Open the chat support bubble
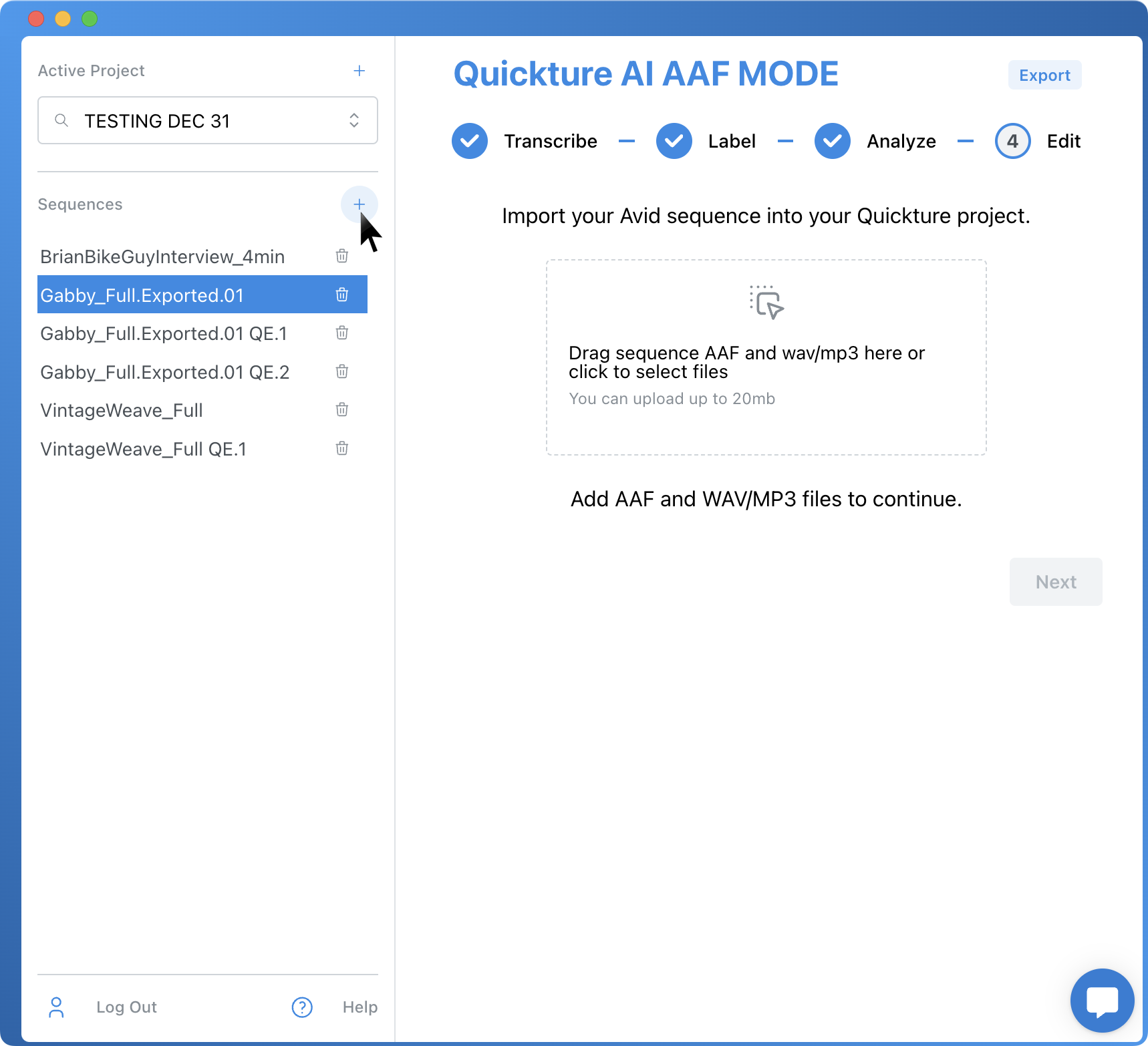1148x1046 pixels. pyautogui.click(x=1102, y=1001)
